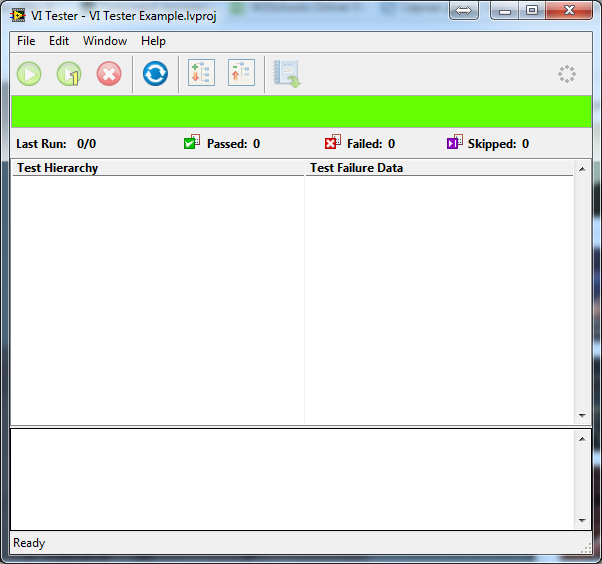Refresh the test list with blue arrows icon
The image size is (602, 564).
pos(155,73)
